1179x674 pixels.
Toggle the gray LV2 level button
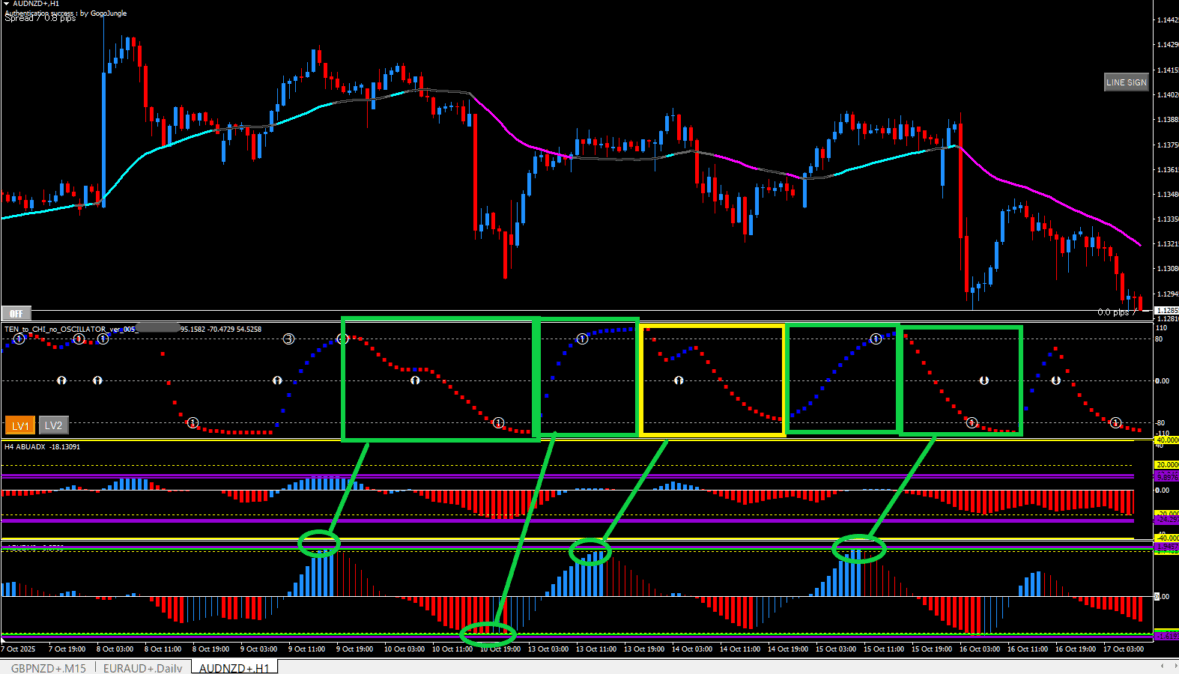tap(54, 425)
